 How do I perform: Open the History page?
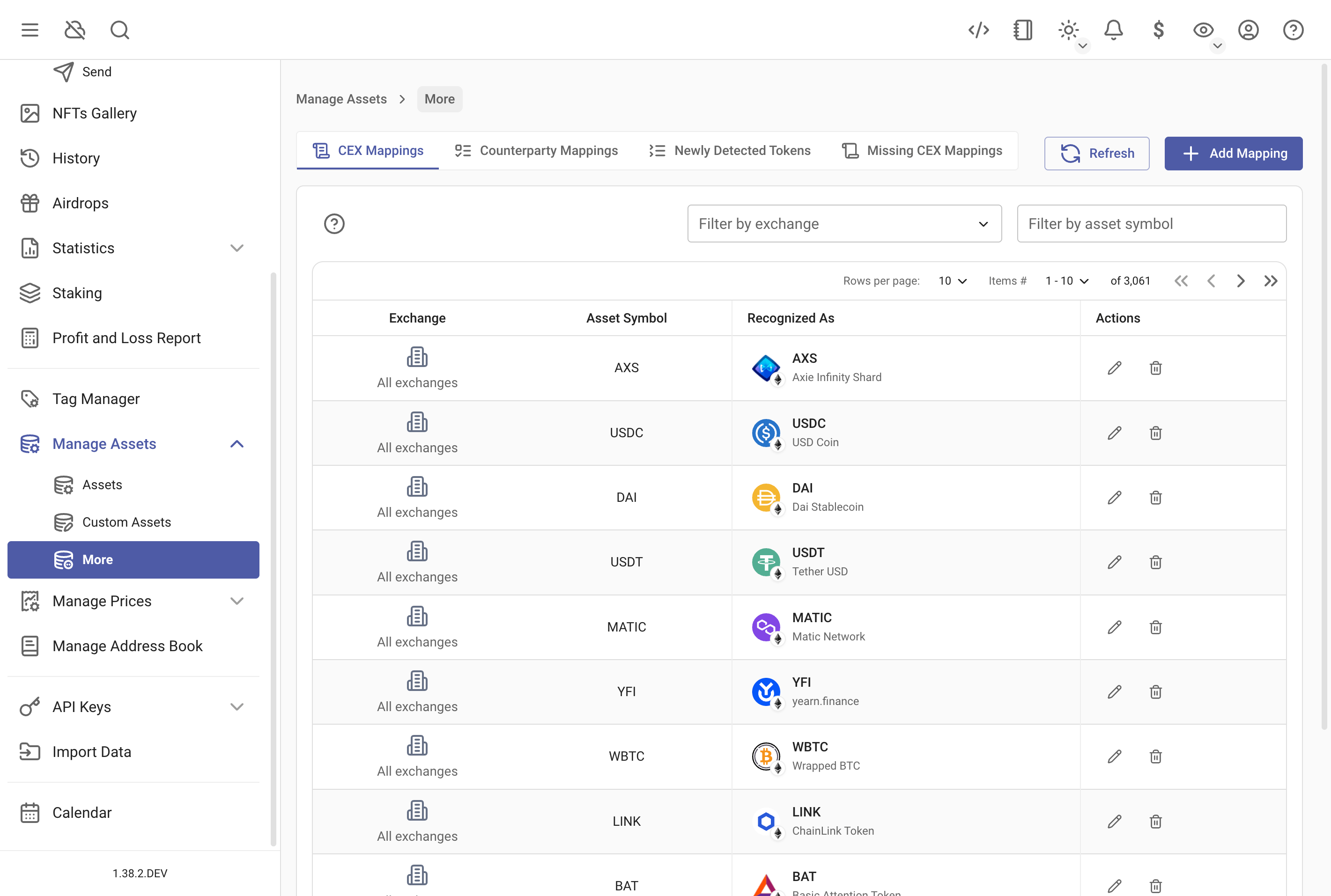[x=133, y=158]
